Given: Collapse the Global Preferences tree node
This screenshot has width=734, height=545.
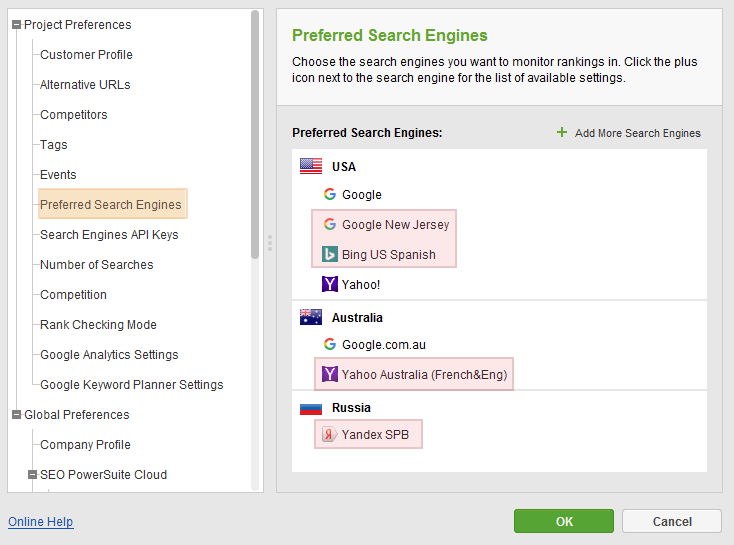Looking at the screenshot, I should (x=16, y=414).
